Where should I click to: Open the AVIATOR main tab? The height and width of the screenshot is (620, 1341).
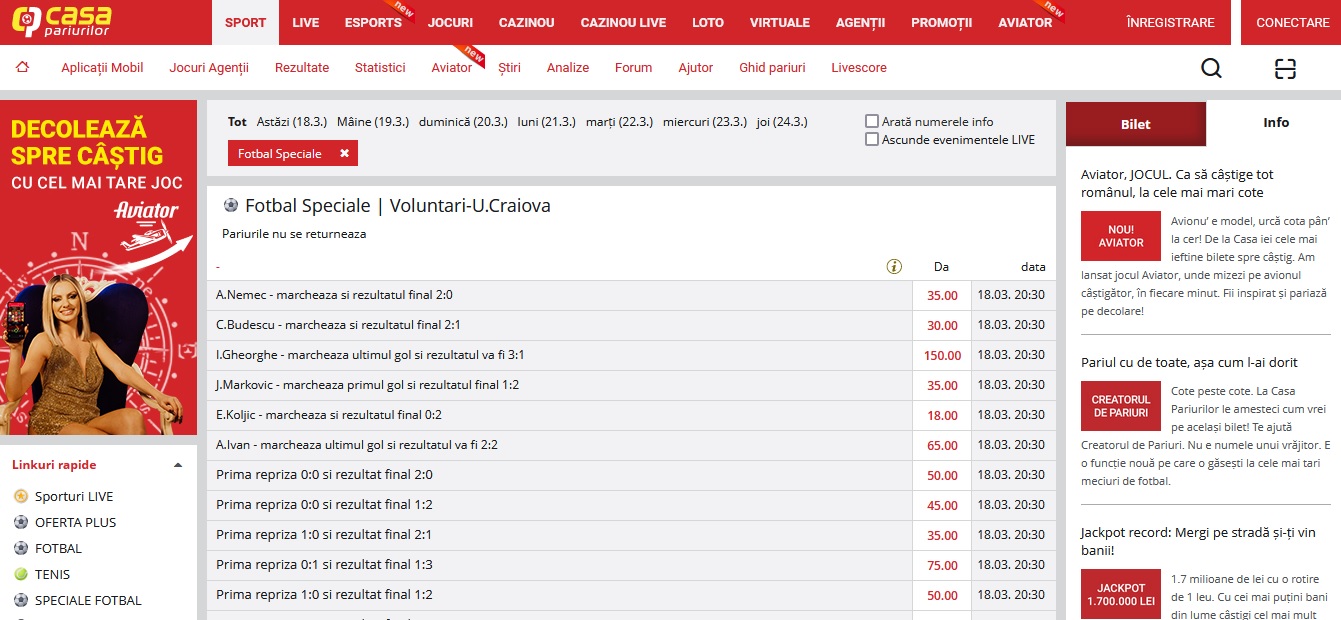click(x=1025, y=22)
